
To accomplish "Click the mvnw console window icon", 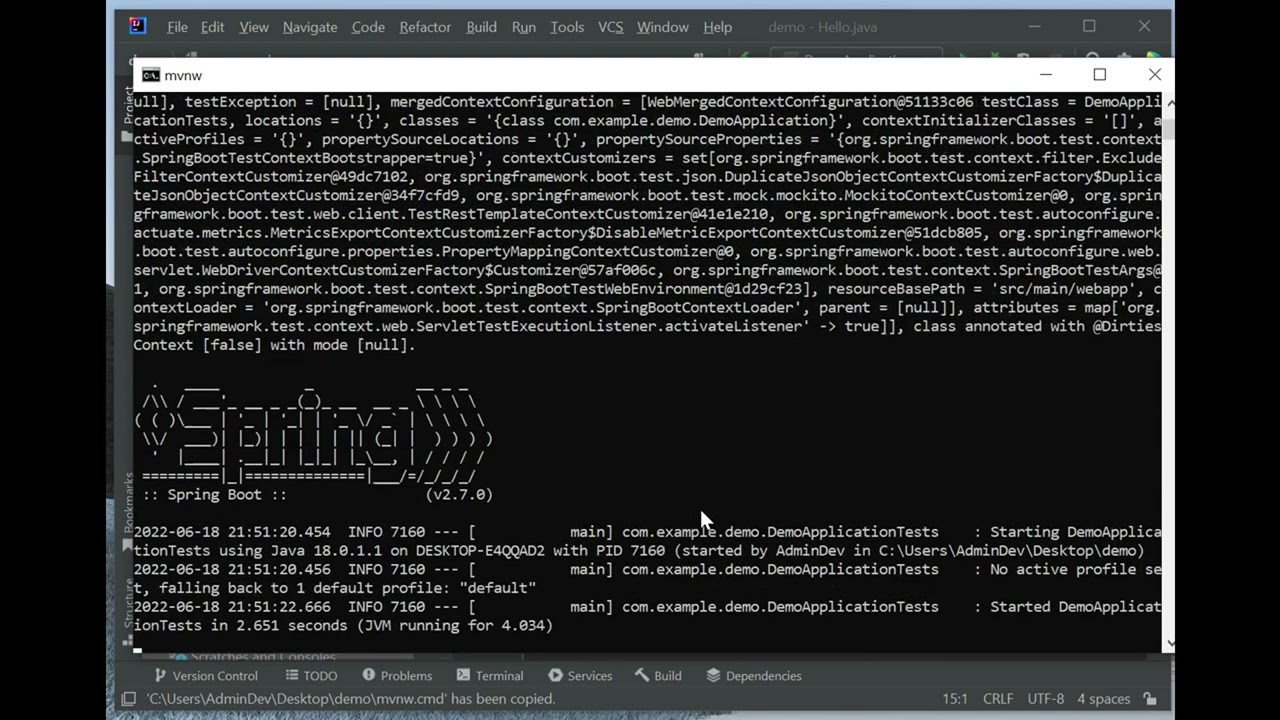I will click(151, 75).
